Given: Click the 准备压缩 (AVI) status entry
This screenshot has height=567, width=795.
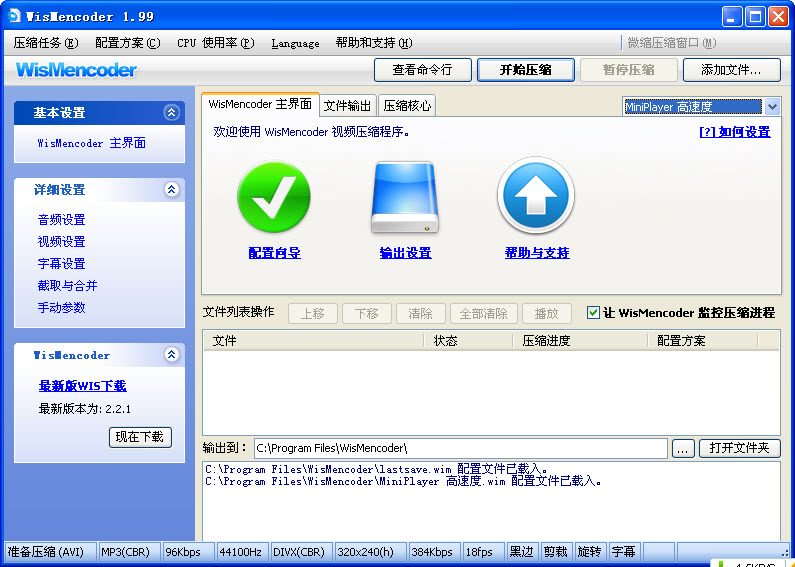Looking at the screenshot, I should click(x=51, y=552).
